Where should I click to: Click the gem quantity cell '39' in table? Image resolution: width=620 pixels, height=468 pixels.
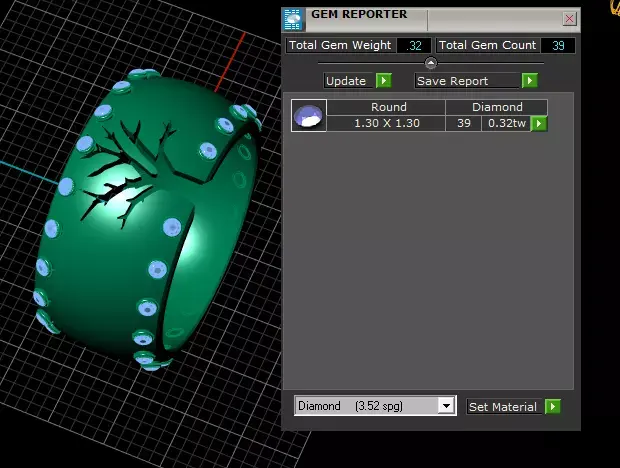[463, 123]
